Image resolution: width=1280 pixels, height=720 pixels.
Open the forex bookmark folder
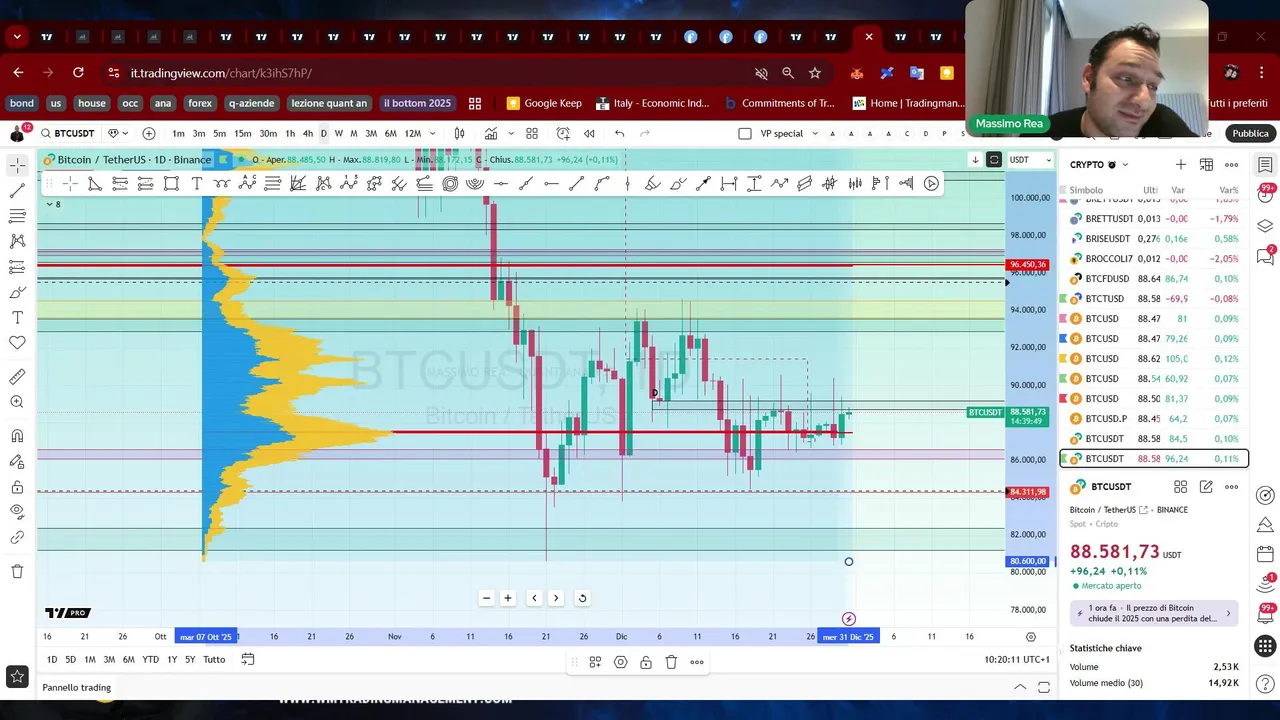pyautogui.click(x=200, y=103)
